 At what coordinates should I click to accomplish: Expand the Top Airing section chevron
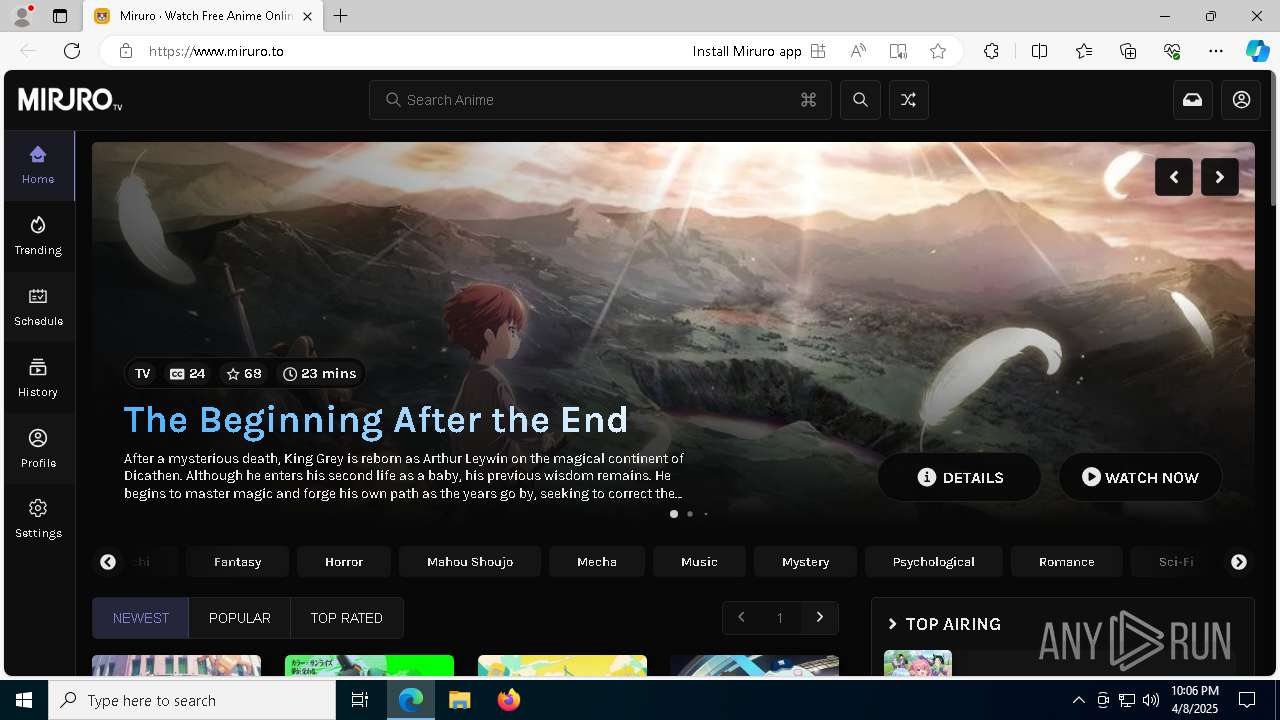coord(893,624)
